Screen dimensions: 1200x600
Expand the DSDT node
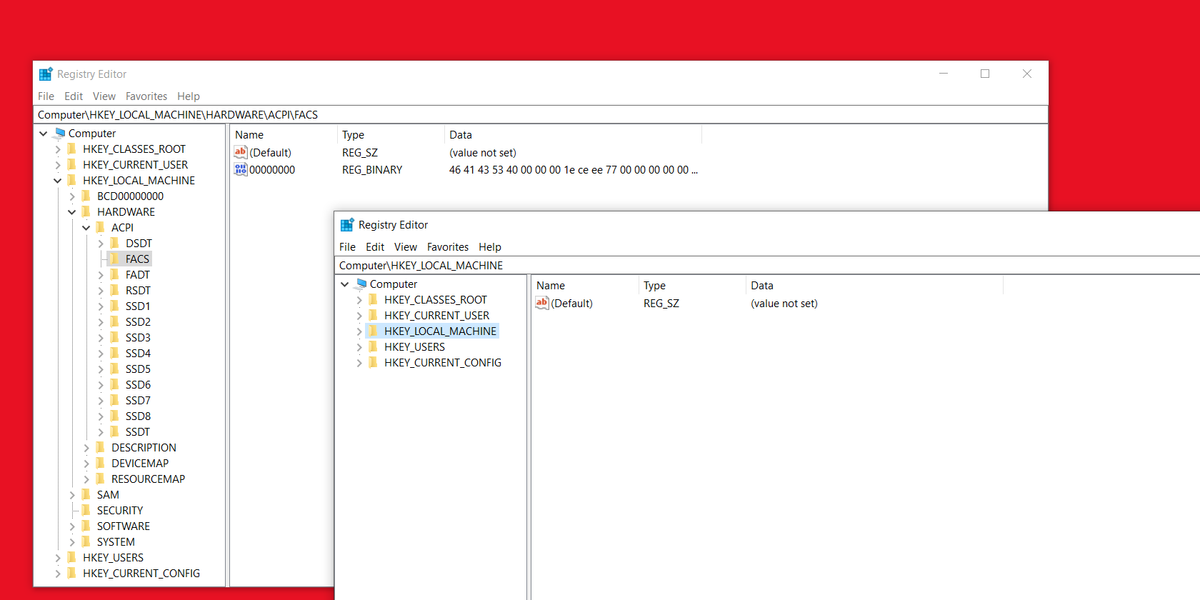coord(101,243)
